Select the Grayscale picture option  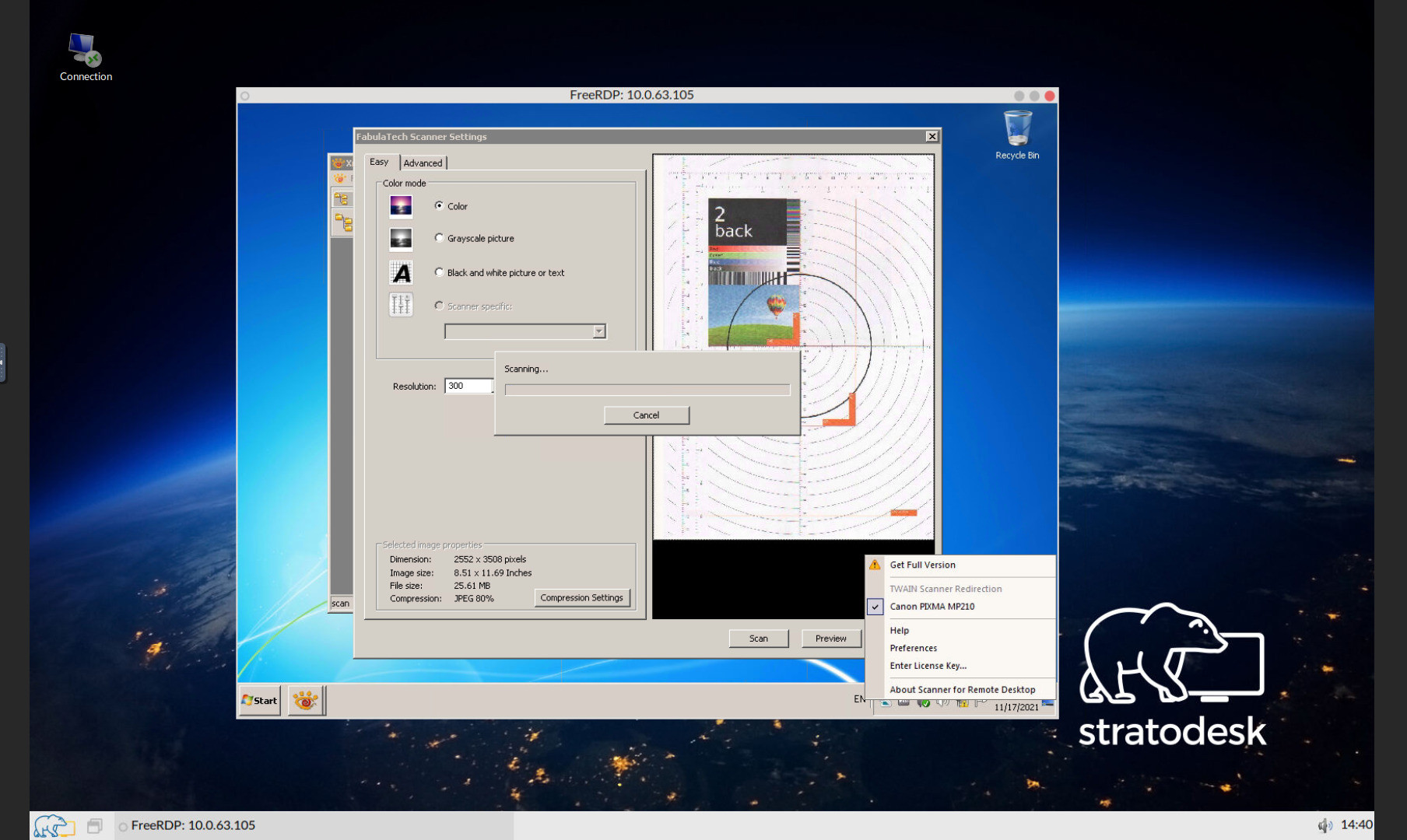click(439, 238)
